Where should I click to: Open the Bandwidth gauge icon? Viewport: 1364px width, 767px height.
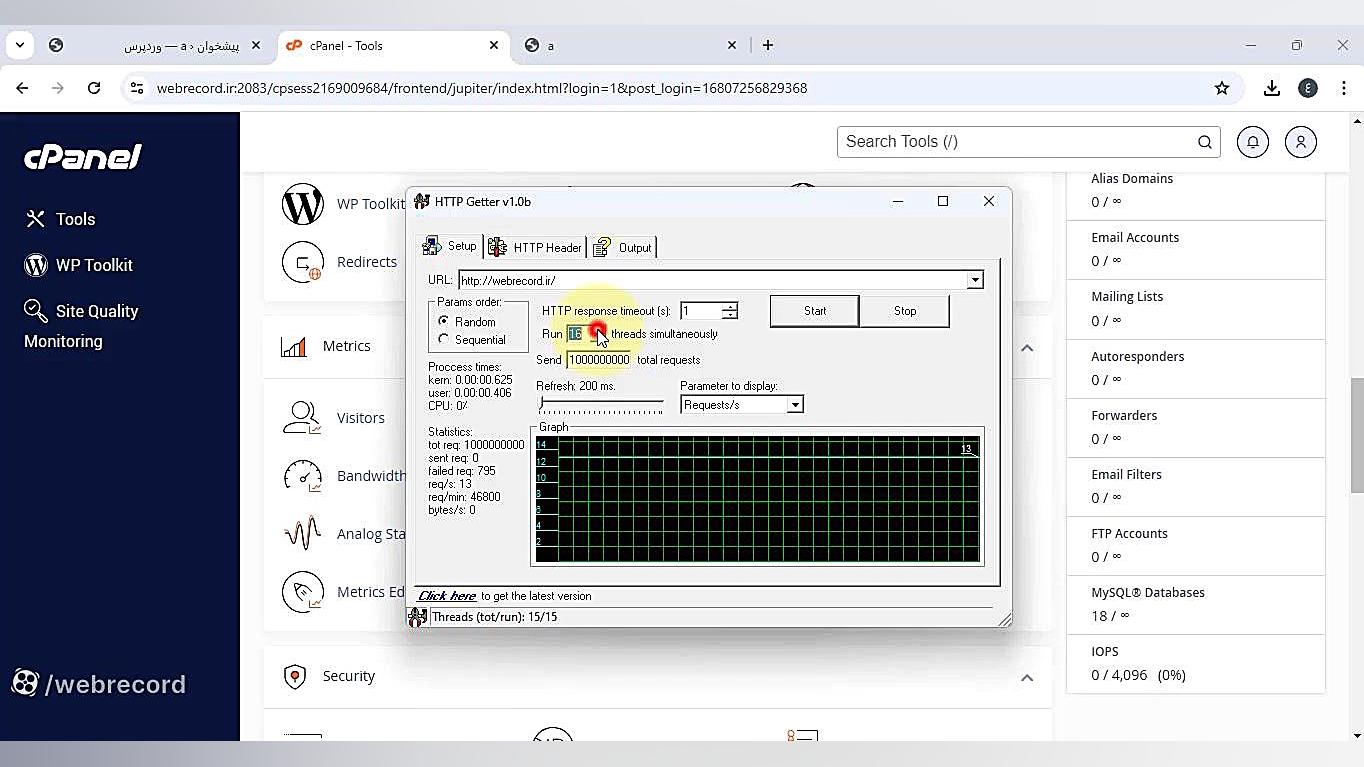[302, 476]
